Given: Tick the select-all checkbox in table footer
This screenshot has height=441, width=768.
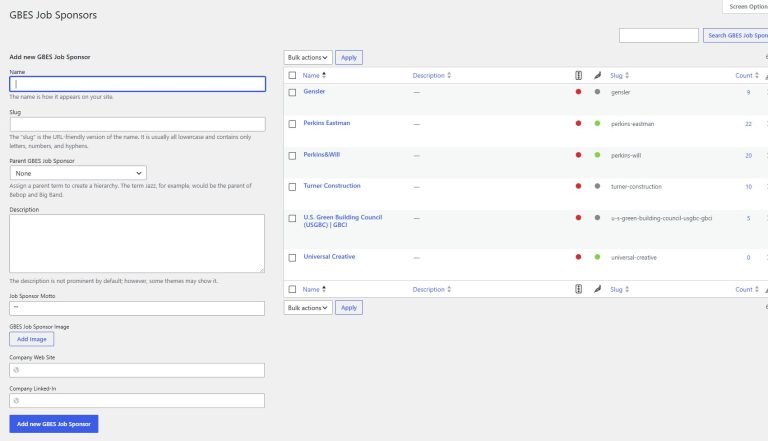Looking at the screenshot, I should (292, 289).
